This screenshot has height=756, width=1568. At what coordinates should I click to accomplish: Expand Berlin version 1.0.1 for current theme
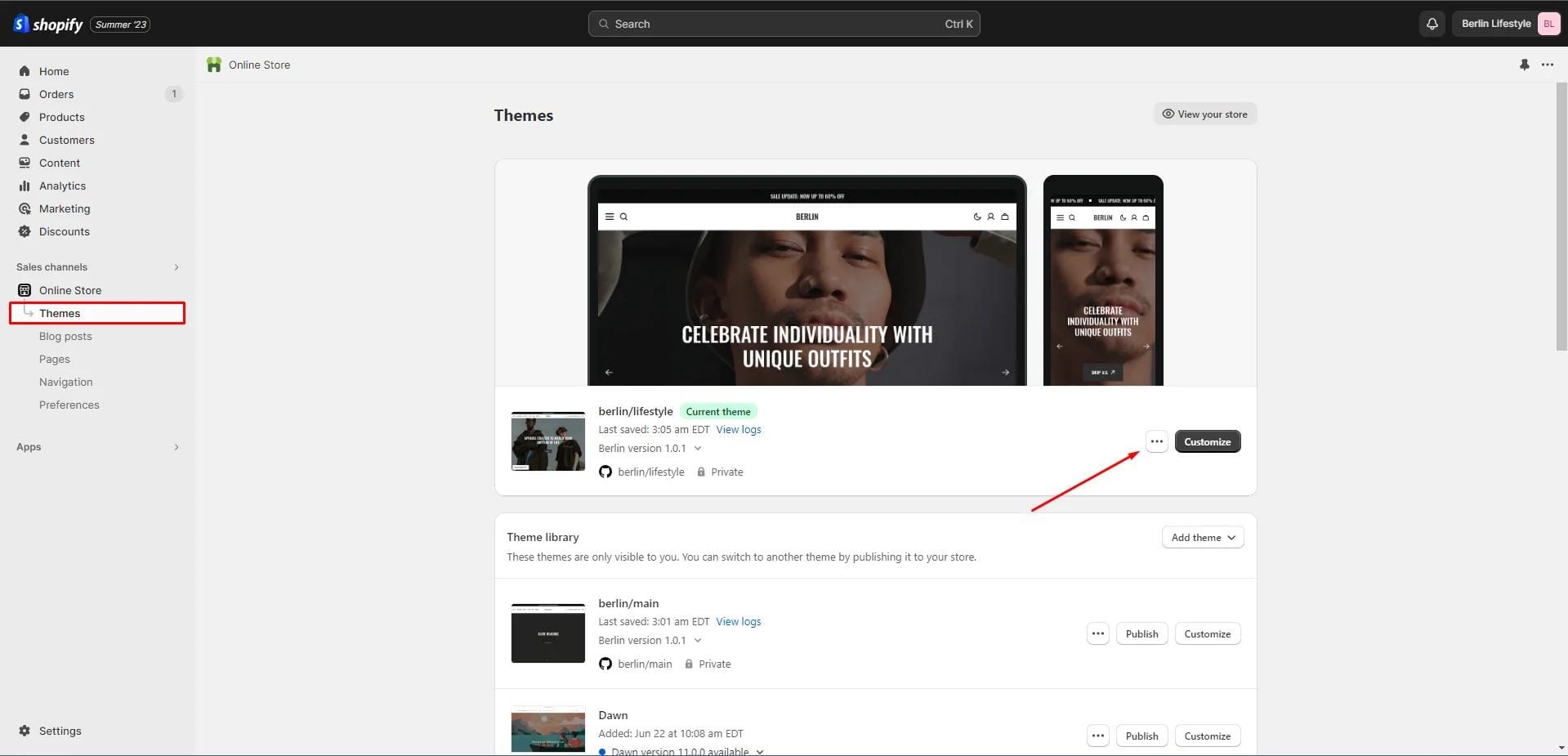click(697, 448)
